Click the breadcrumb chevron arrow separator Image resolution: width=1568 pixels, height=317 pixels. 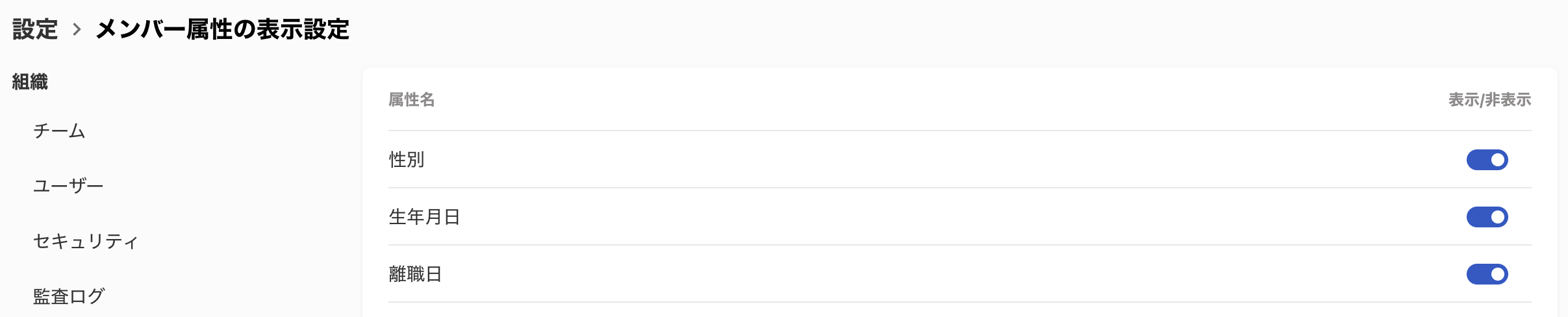[x=77, y=29]
